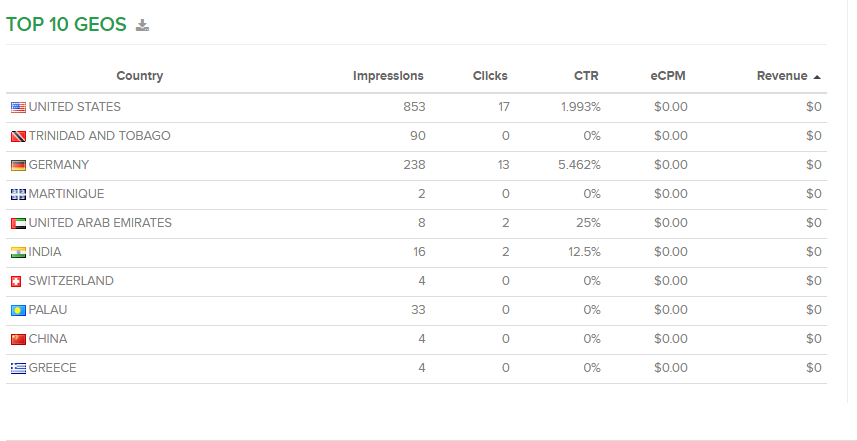This screenshot has width=857, height=441.
Task: Click the China flag icon
Action: pos(18,339)
